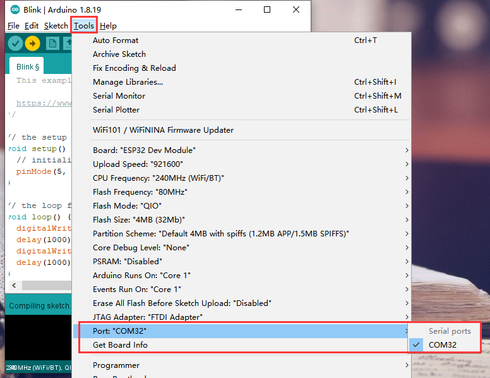Open the Edit menu
The image size is (490, 378).
coord(32,26)
